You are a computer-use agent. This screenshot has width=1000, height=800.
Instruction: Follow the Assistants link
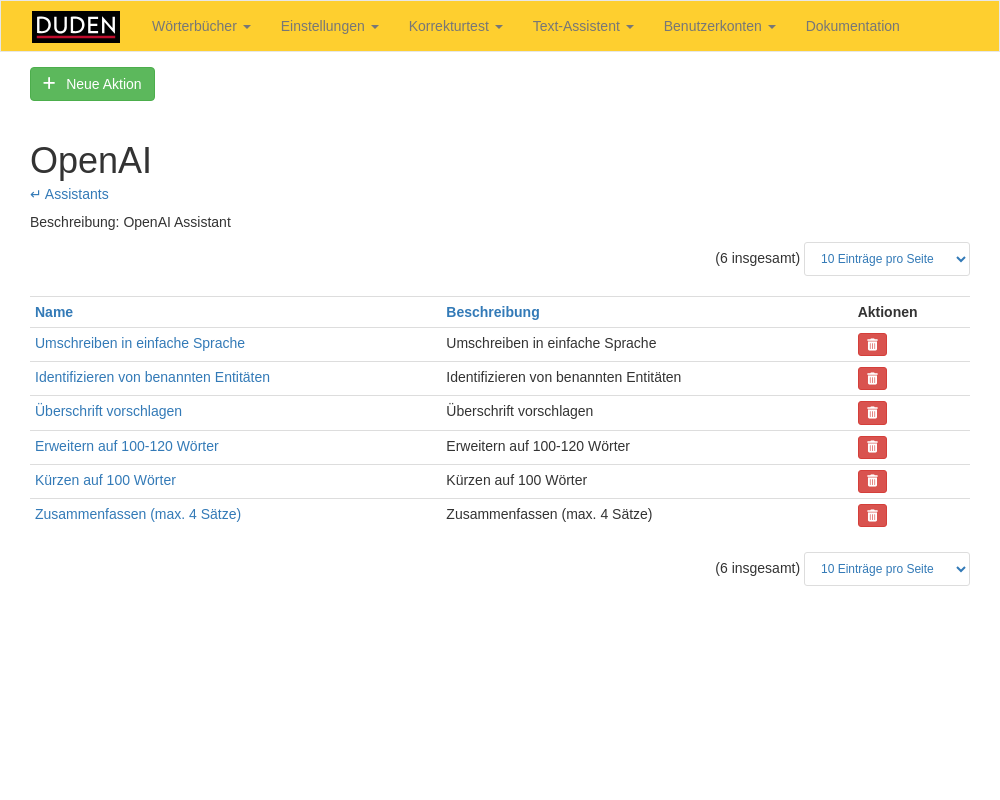(75, 194)
